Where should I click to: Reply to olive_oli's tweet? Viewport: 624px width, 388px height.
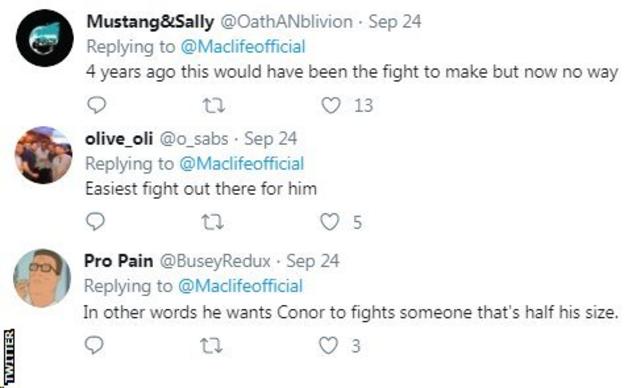(x=95, y=222)
